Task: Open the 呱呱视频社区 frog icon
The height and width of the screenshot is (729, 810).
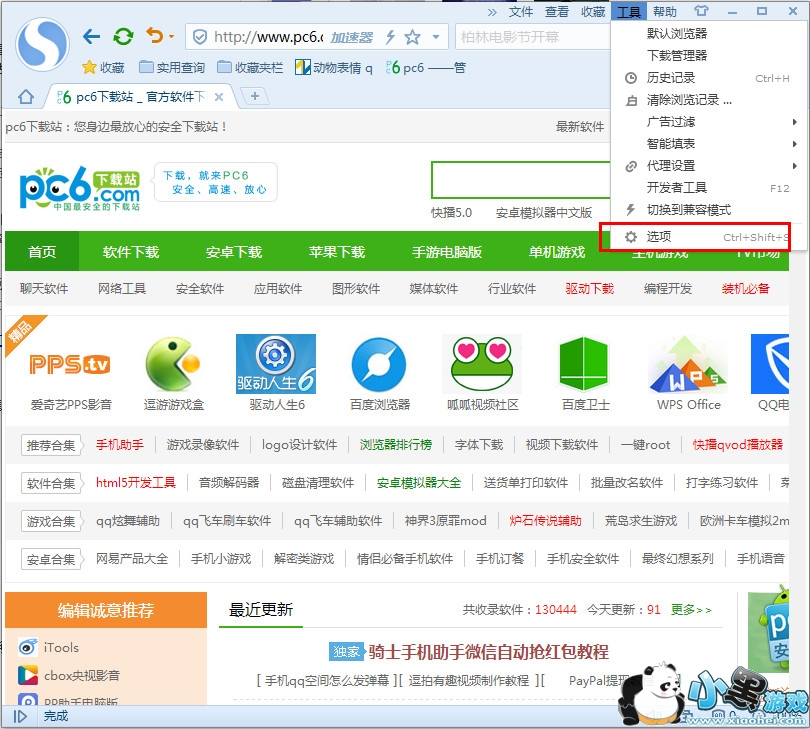Action: coord(482,364)
